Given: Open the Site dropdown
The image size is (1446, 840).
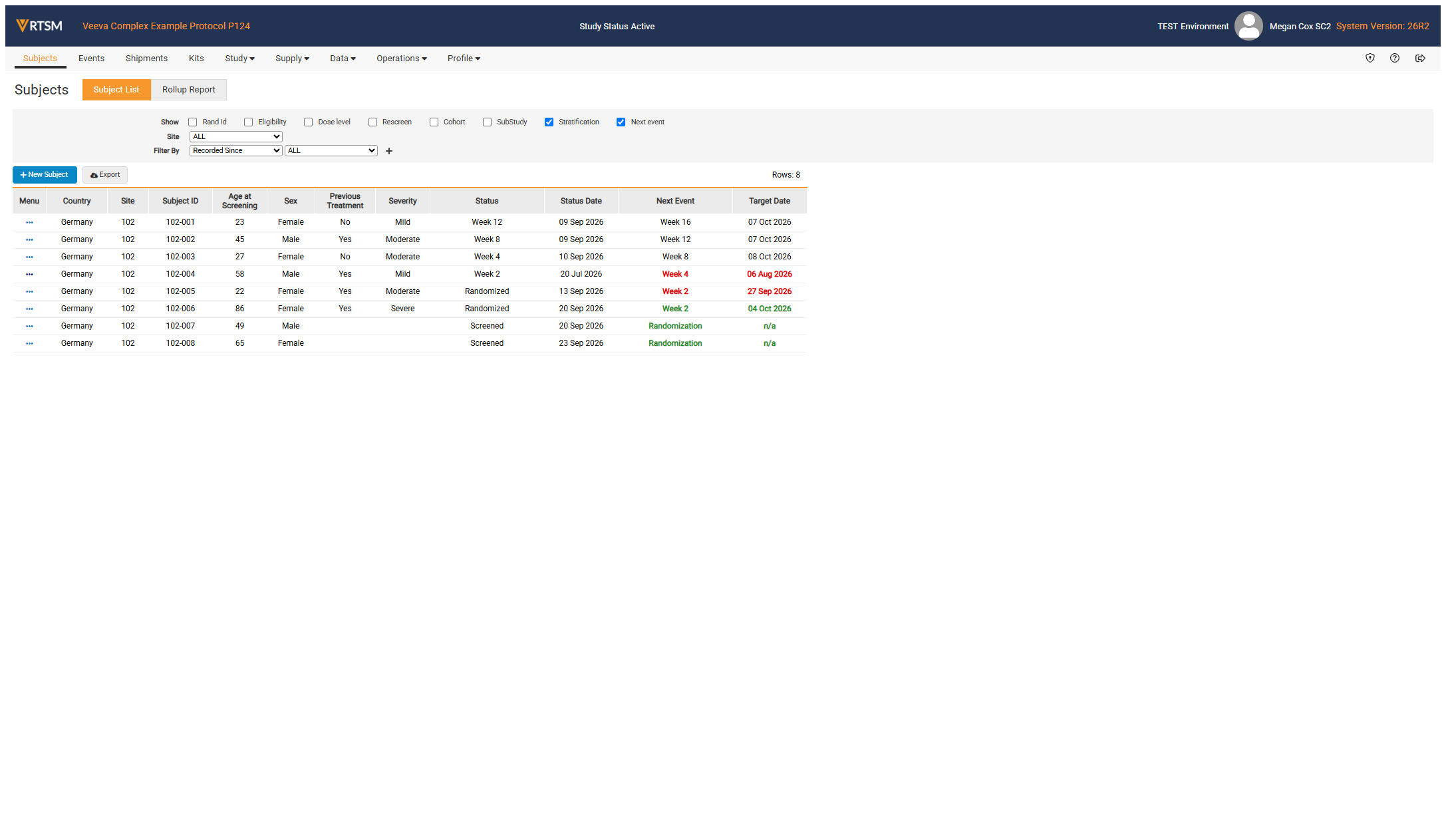Looking at the screenshot, I should (236, 137).
